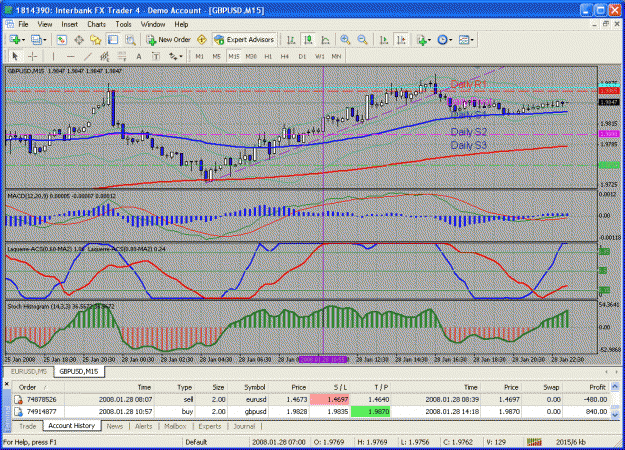The width and height of the screenshot is (625, 450).
Task: Switch timeframe to W1
Action: point(320,57)
